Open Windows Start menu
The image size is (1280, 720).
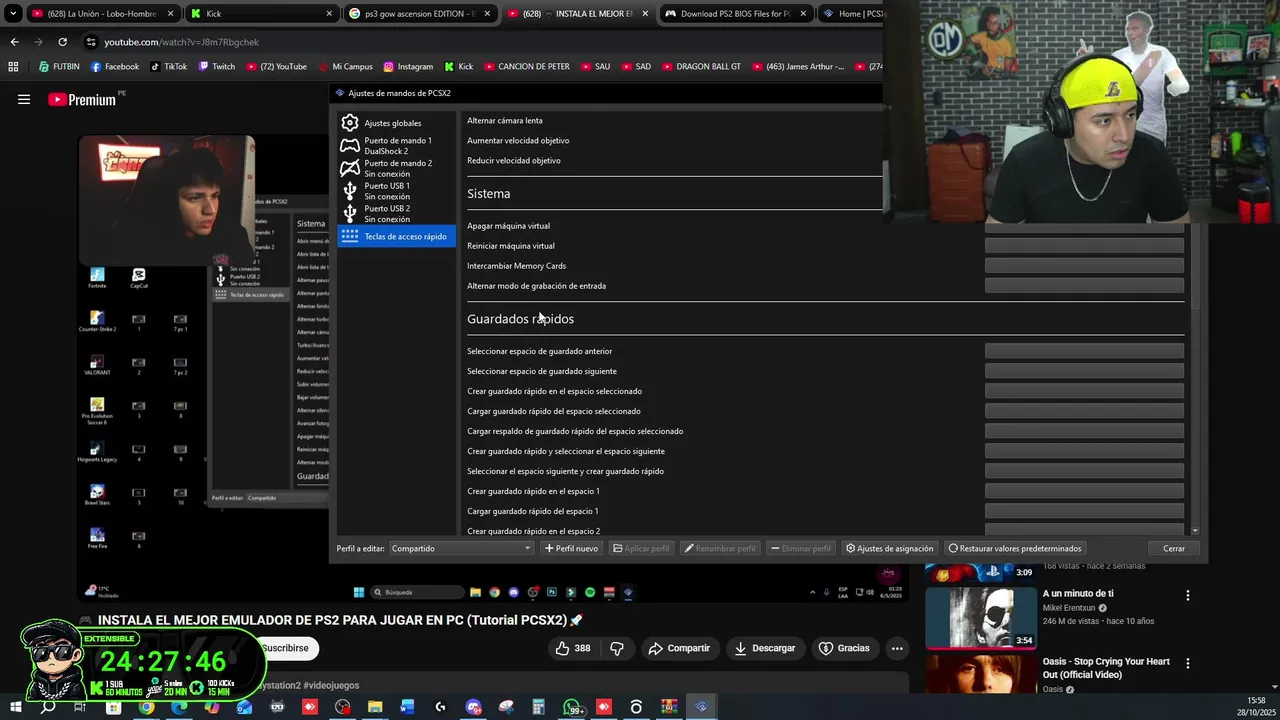[15, 707]
